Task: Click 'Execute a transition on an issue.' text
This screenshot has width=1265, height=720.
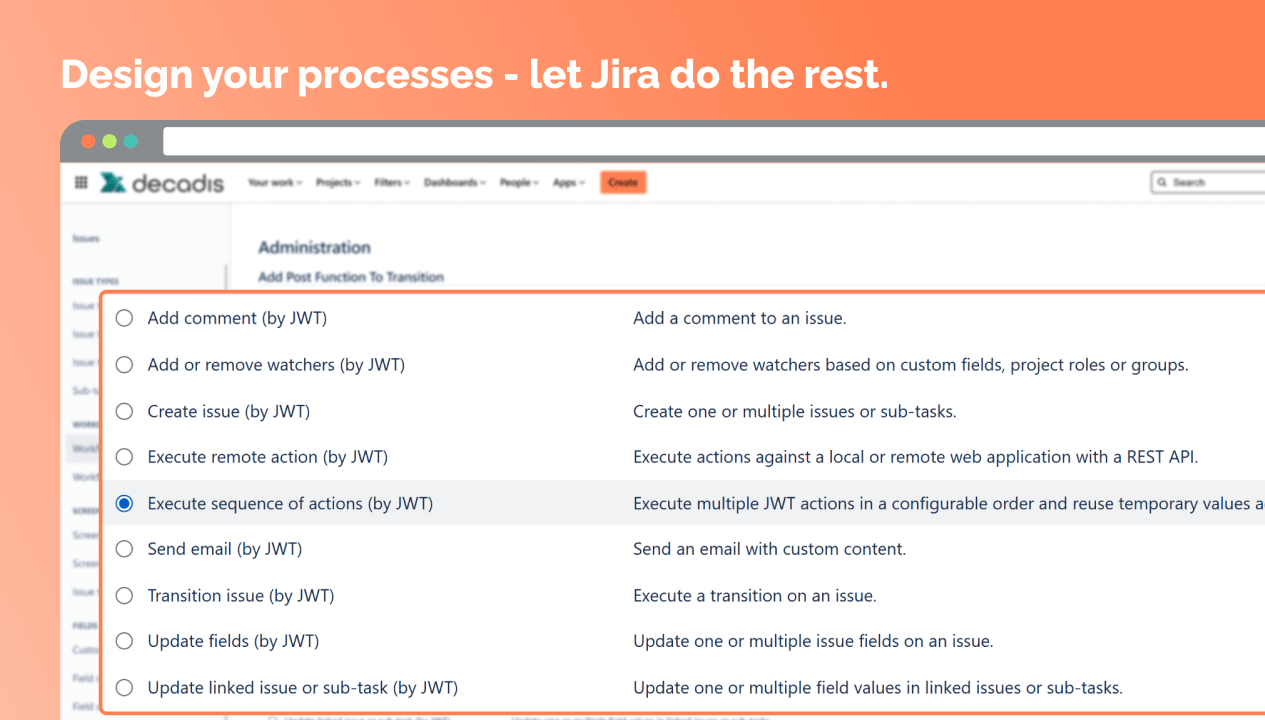Action: point(755,595)
